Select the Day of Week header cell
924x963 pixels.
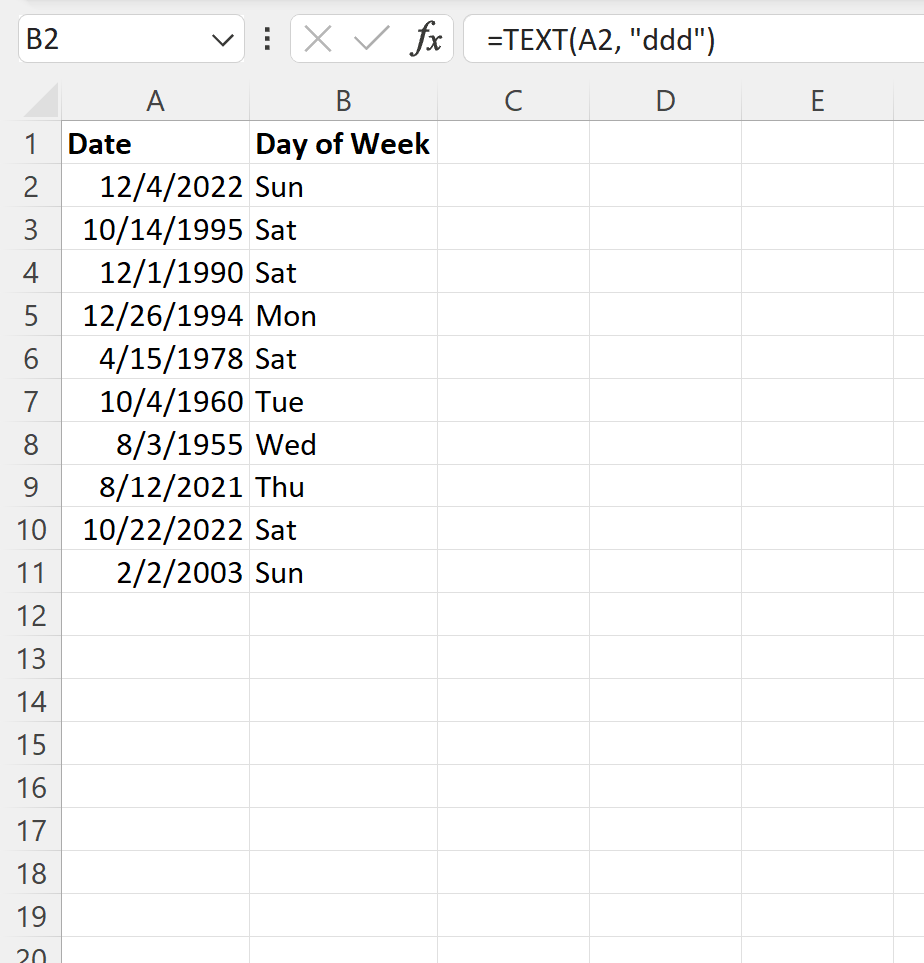coord(343,144)
